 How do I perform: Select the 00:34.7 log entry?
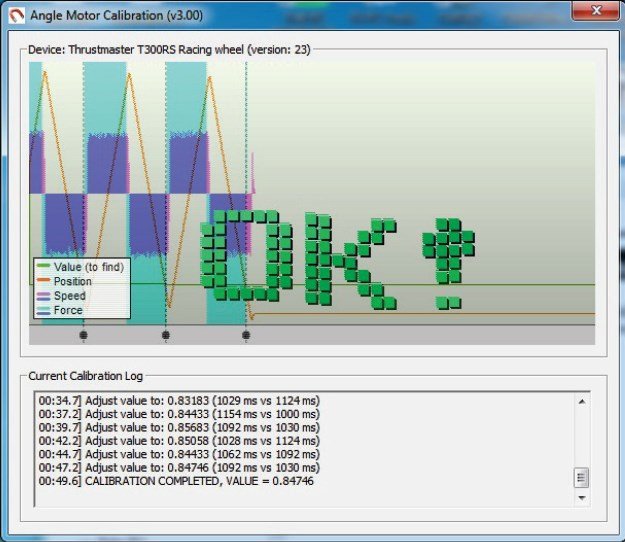coord(178,400)
